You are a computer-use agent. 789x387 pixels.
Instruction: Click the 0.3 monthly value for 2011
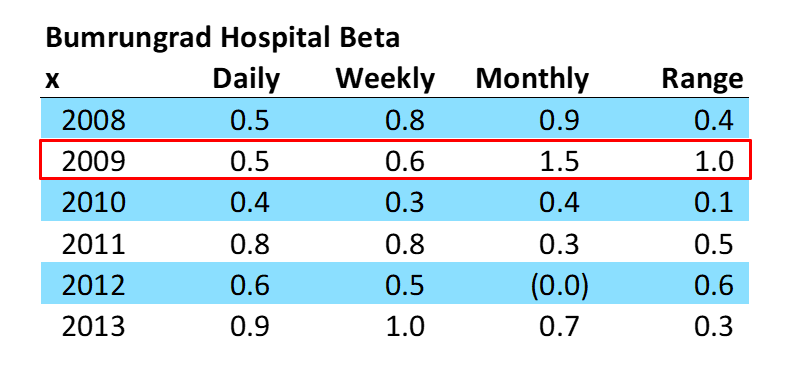pos(559,244)
